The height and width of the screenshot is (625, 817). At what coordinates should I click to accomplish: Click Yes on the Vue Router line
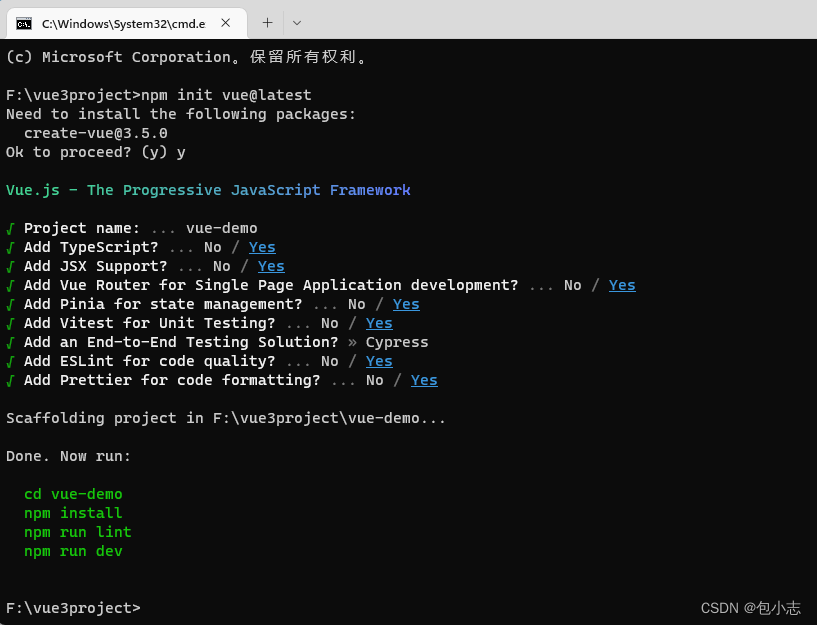[x=622, y=285]
